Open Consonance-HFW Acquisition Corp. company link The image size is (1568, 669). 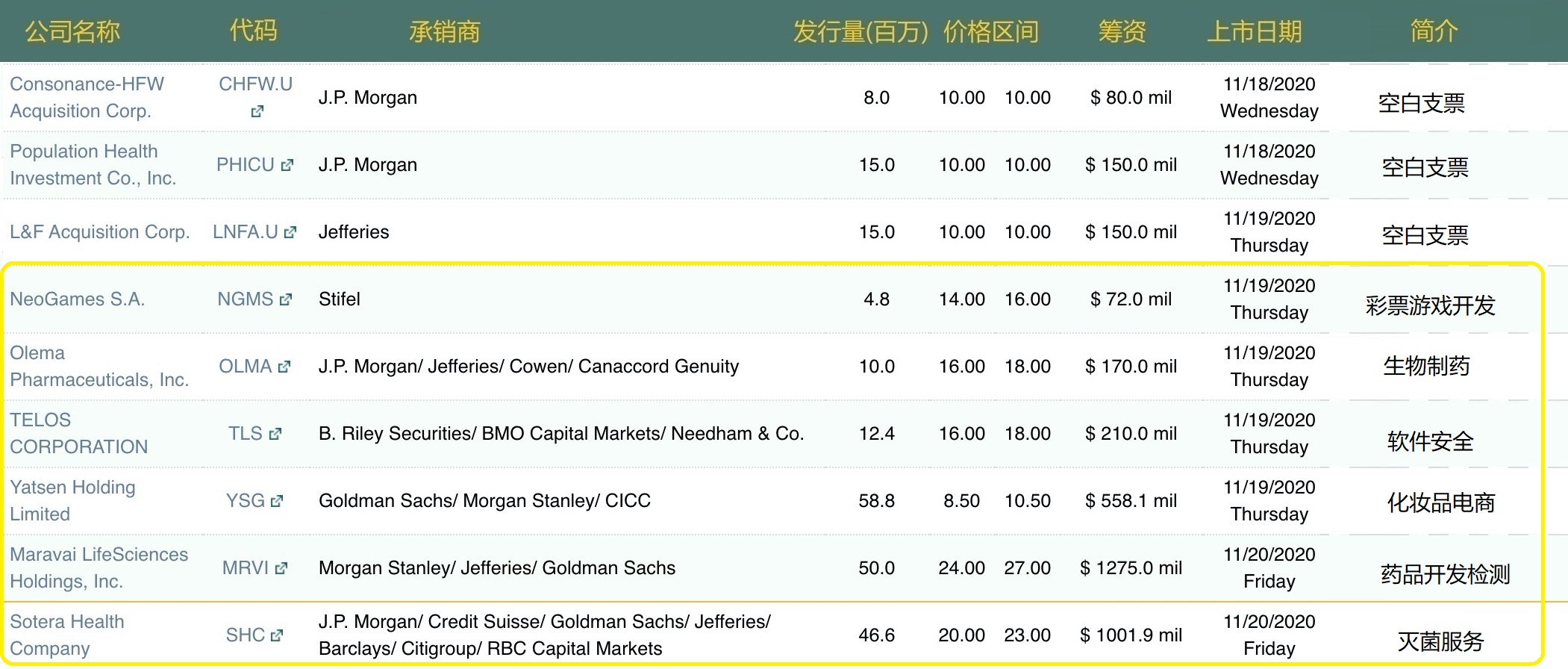(87, 98)
